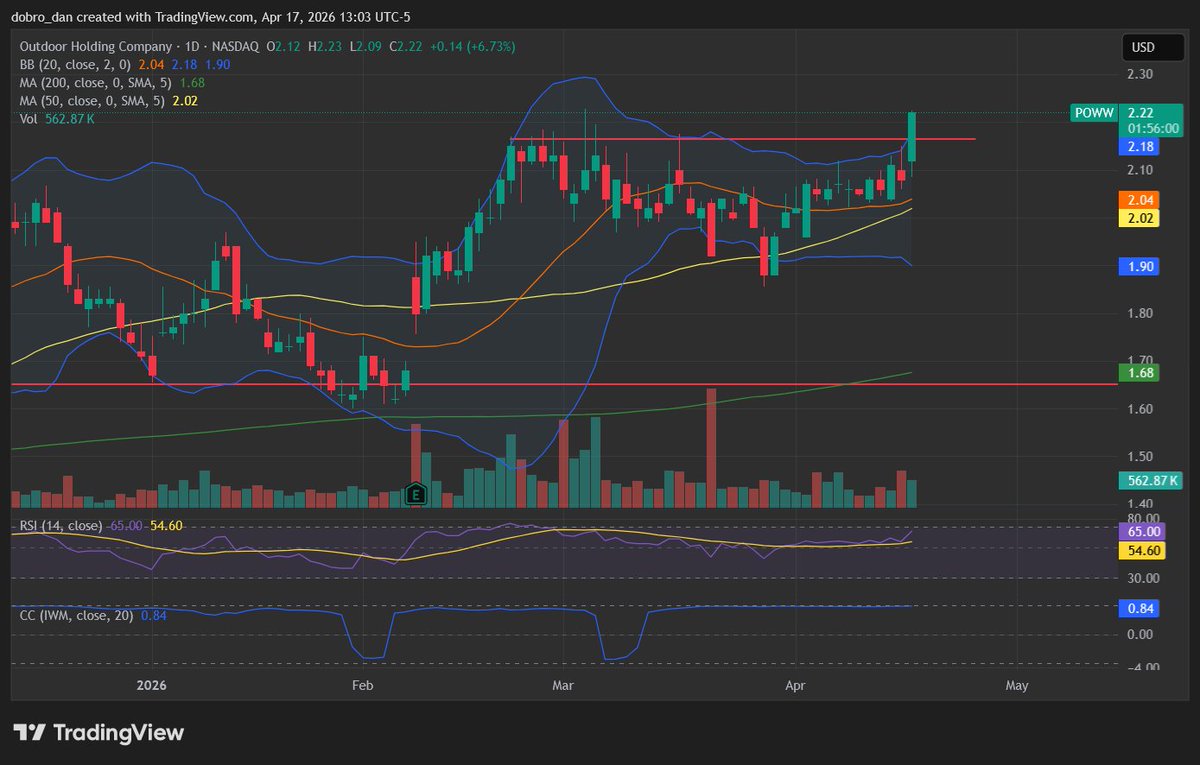Click the earnings 'E' marker on the chart

[x=416, y=494]
